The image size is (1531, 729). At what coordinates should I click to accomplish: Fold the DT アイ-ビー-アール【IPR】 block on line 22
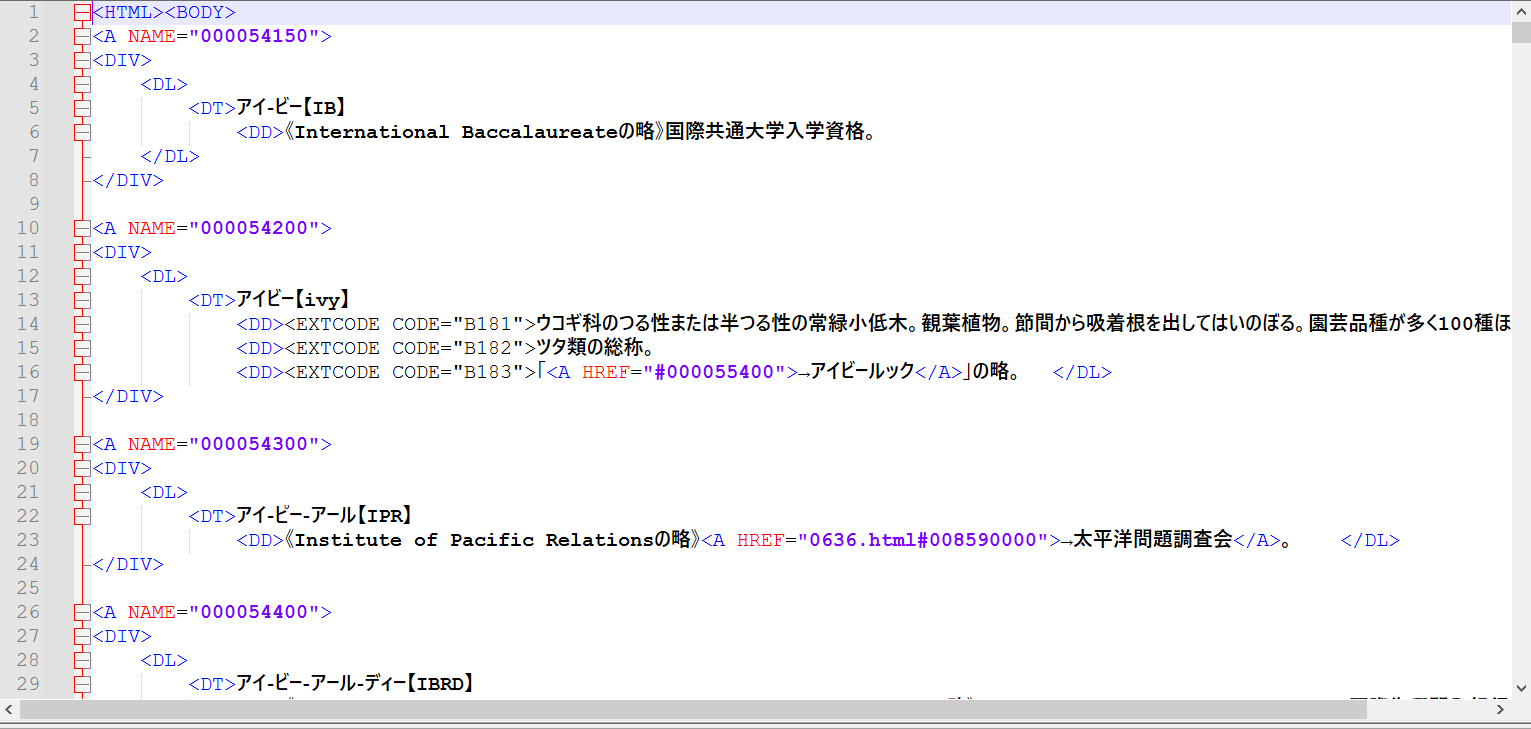[81, 516]
